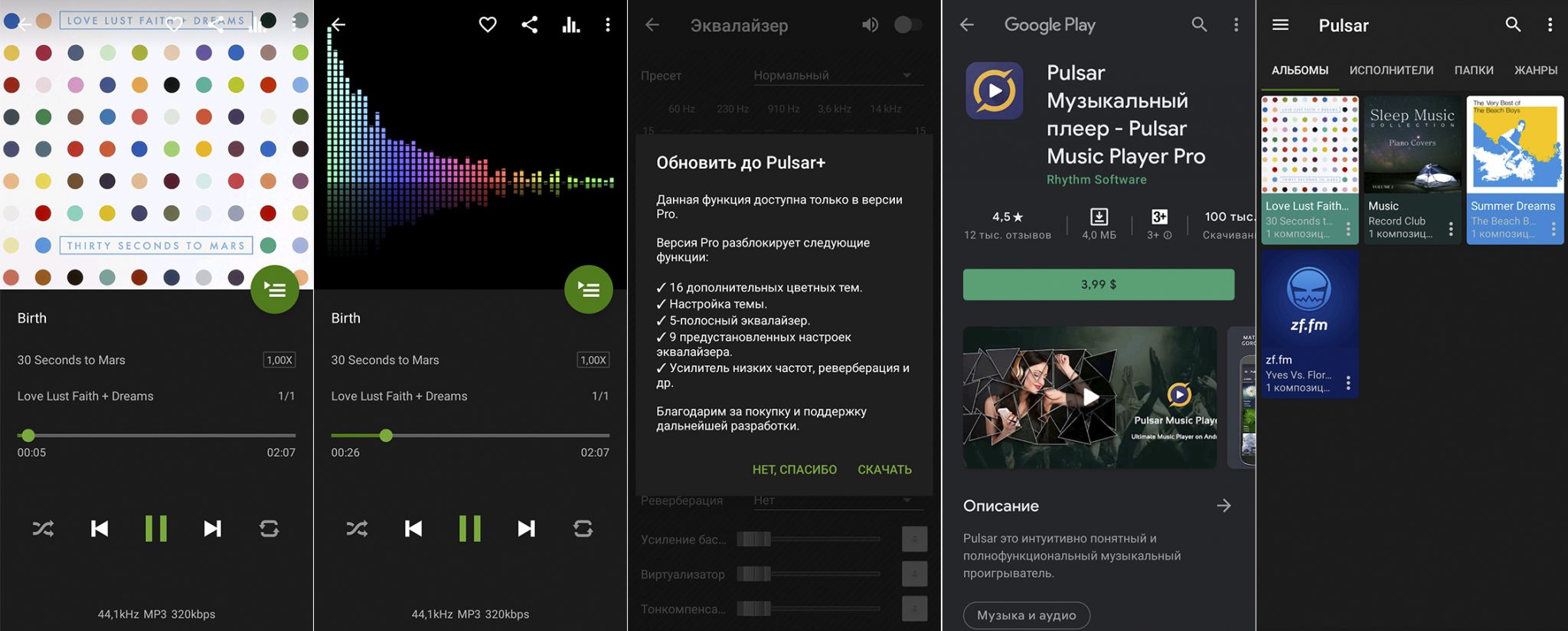
Task: Open the Sleep Music album cover in library
Action: 1413,145
